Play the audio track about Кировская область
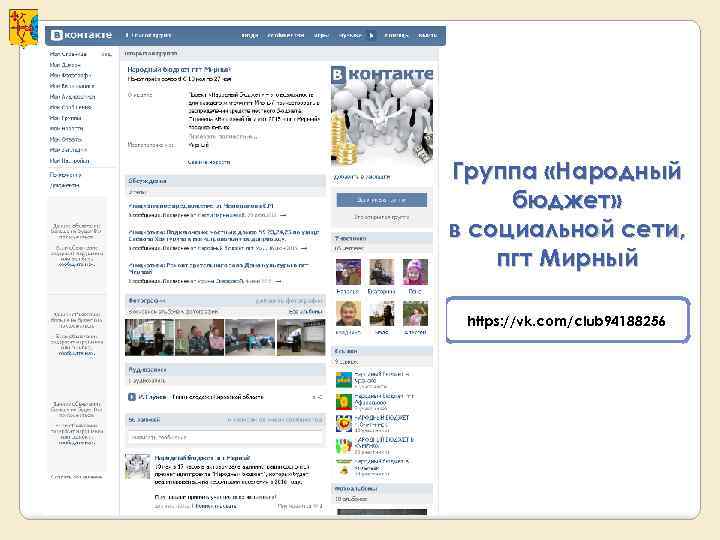The width and height of the screenshot is (720, 540). (132, 397)
